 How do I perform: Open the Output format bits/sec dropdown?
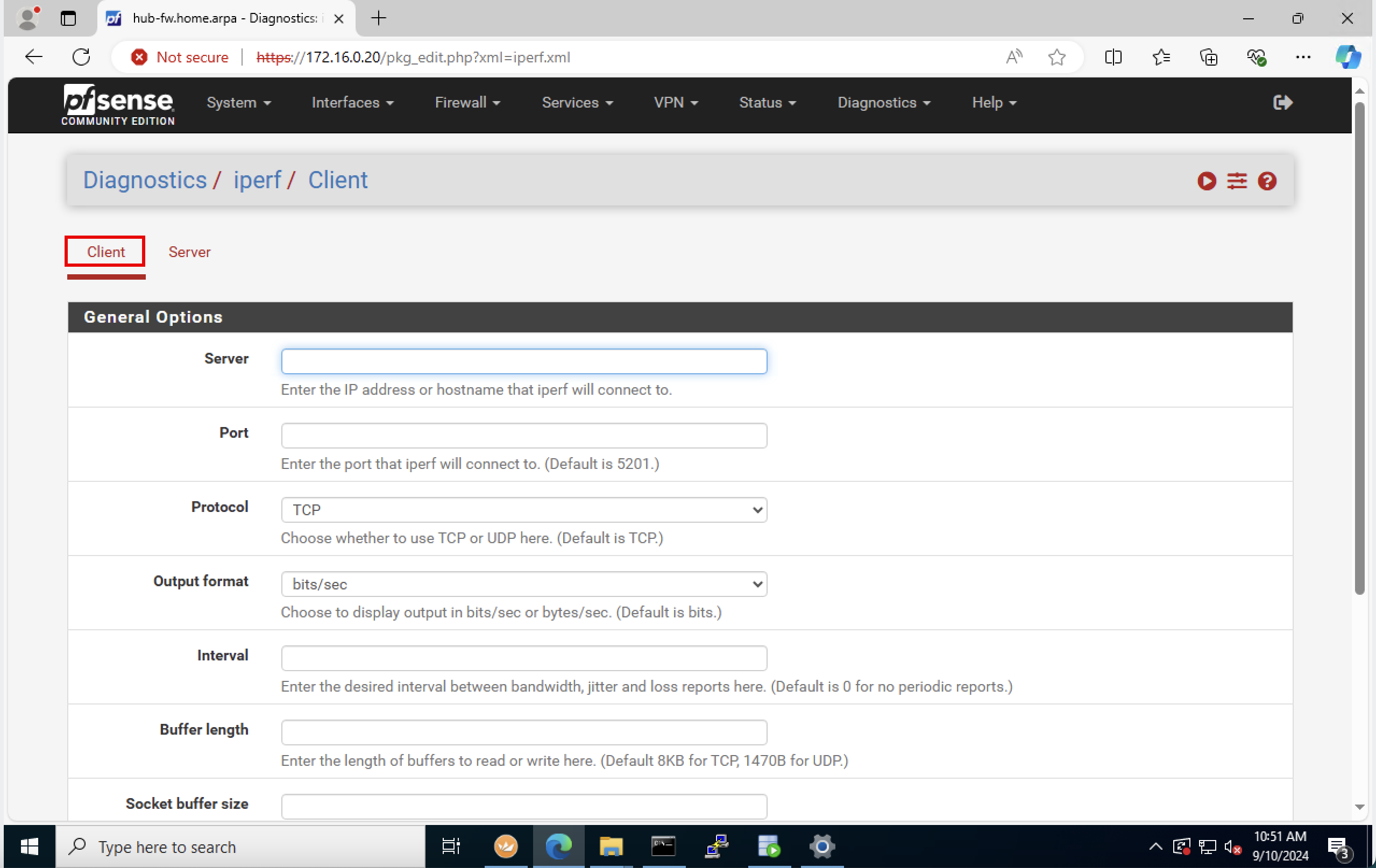pos(523,584)
